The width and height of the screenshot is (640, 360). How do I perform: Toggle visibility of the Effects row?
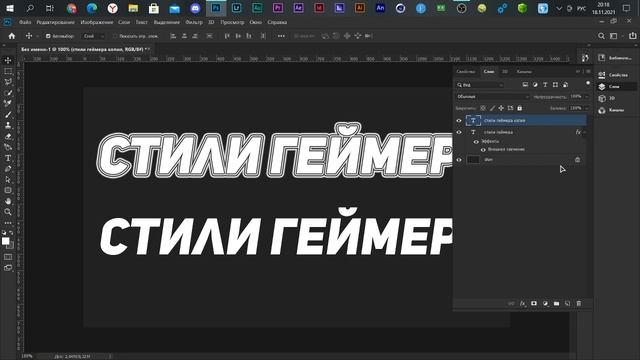476,142
